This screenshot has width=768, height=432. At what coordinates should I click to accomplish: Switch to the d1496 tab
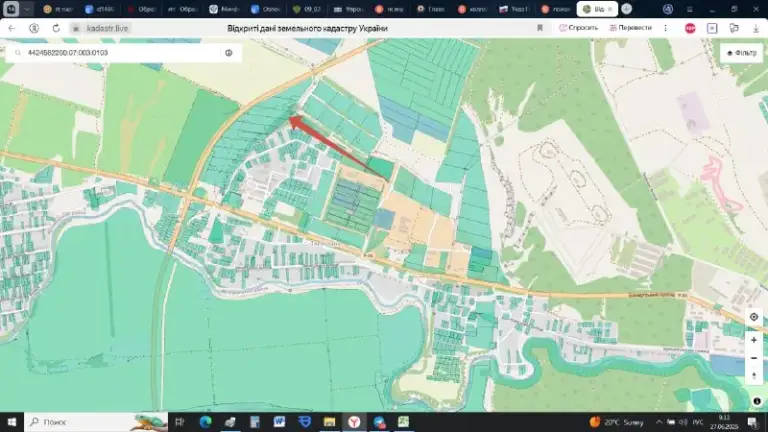[x=99, y=9]
